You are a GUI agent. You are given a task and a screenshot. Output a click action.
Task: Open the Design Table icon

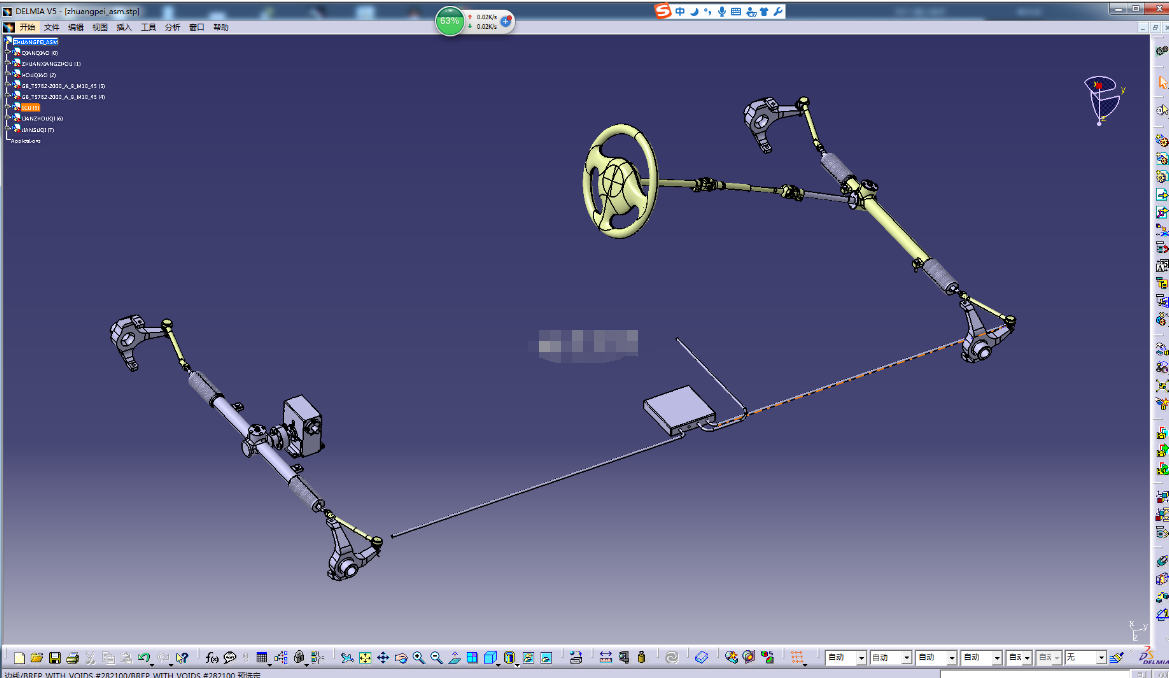[262, 658]
